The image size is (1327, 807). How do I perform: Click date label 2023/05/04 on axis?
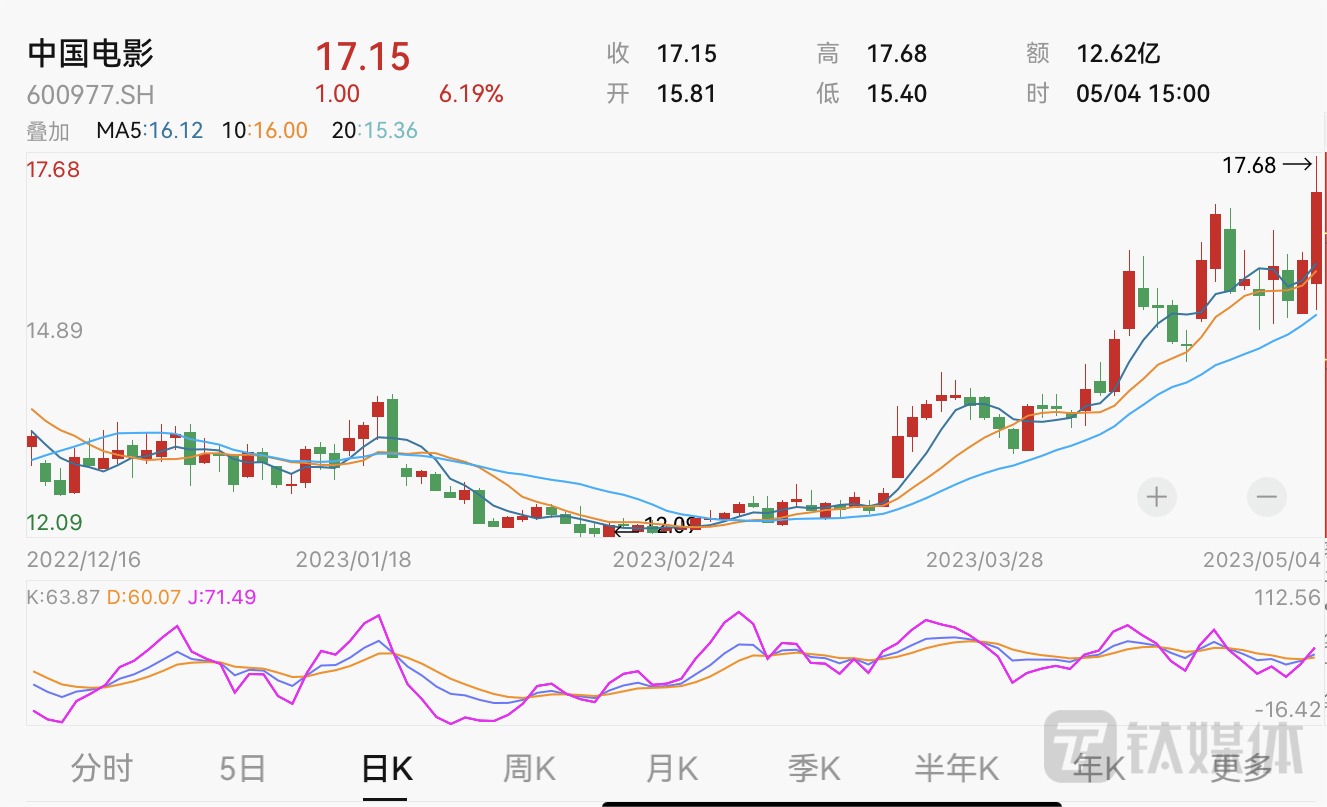click(x=1261, y=558)
